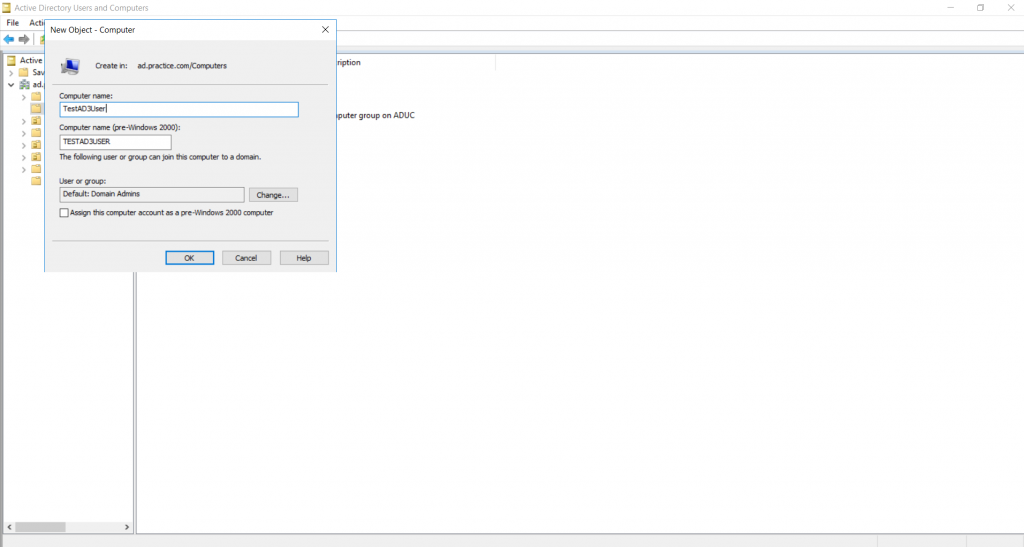Viewport: 1024px width, 547px height.
Task: Close the New Object - Computer dialog
Action: [325, 29]
